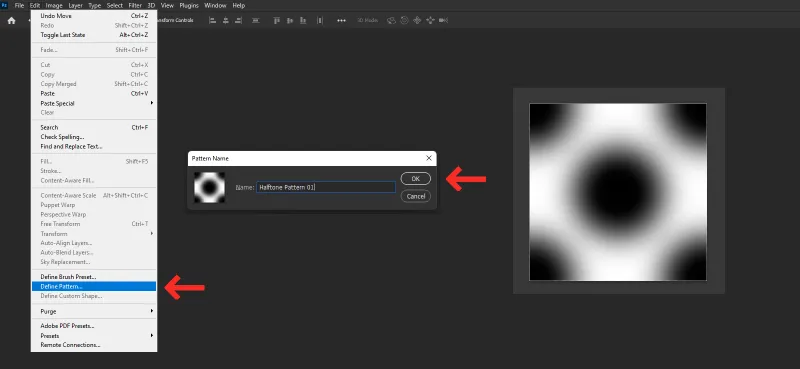800x369 pixels.
Task: Click the grayed Puppet Warp entry
Action: [94, 205]
